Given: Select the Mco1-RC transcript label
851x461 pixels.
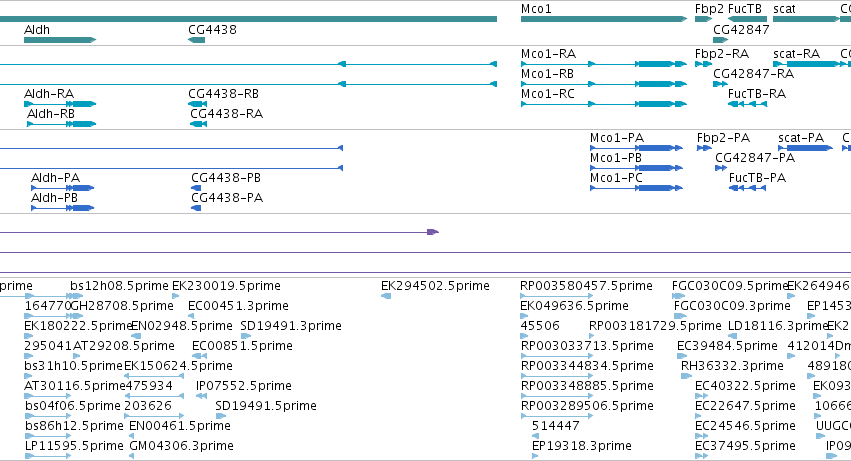Looking at the screenshot, I should click(548, 94).
